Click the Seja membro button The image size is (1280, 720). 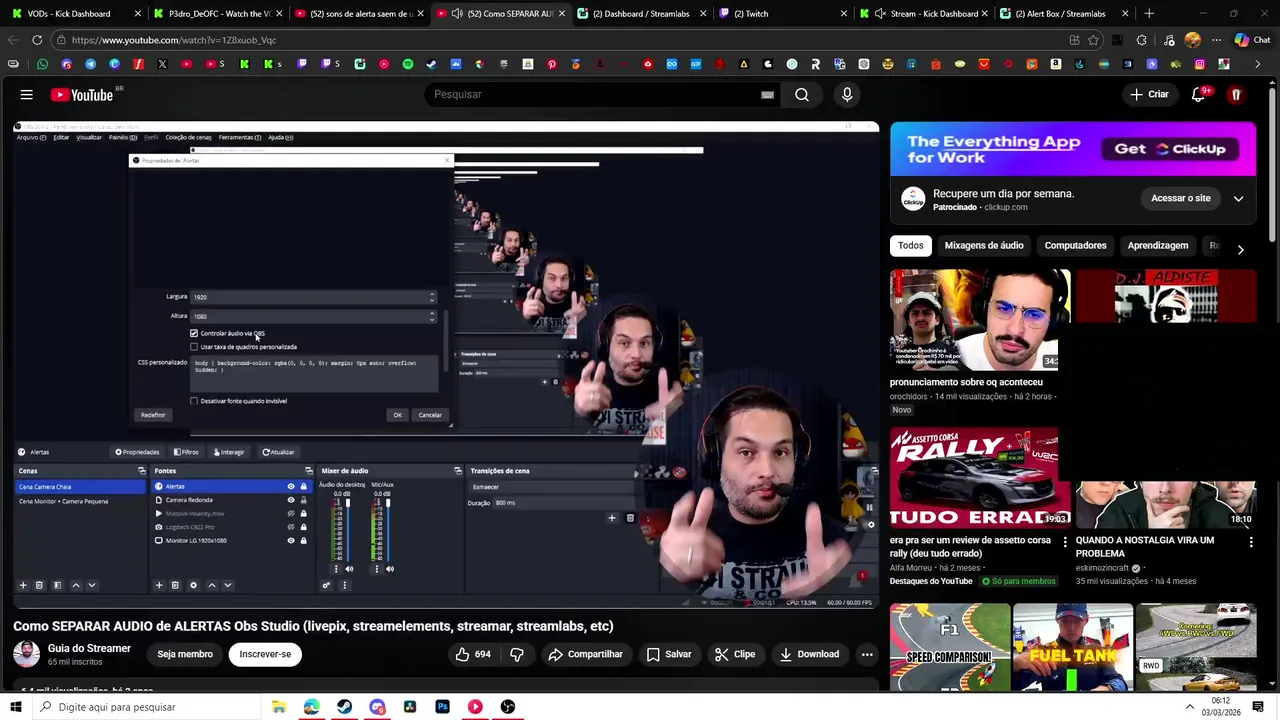click(x=185, y=654)
